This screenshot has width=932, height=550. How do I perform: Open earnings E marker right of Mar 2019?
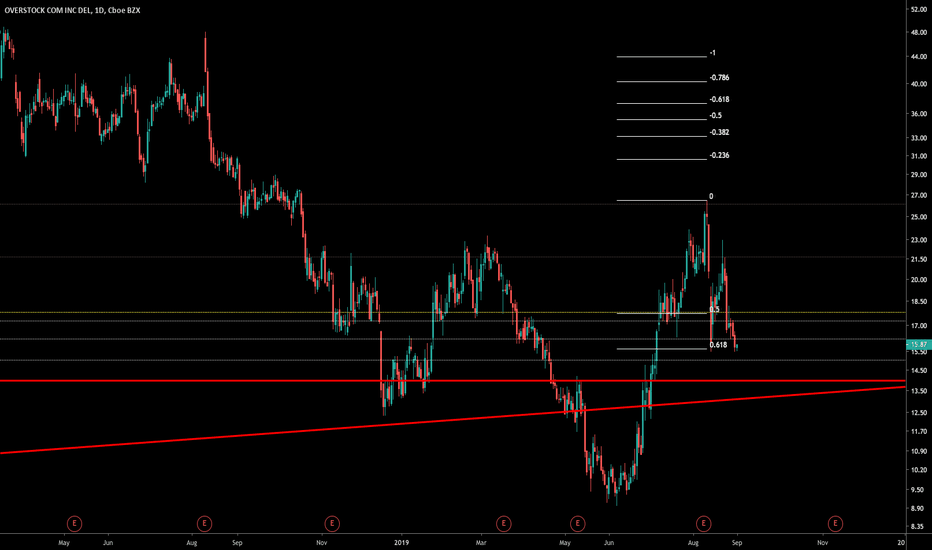(x=503, y=524)
